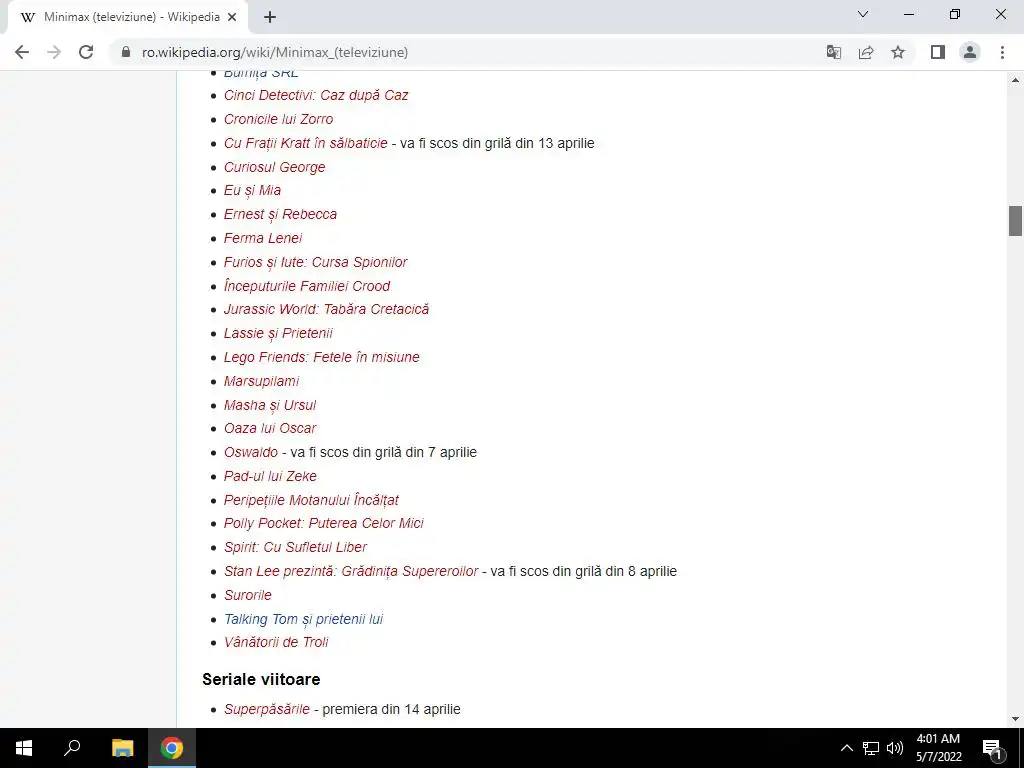1024x768 pixels.
Task: Open the Curiosul George link
Action: pyautogui.click(x=274, y=167)
